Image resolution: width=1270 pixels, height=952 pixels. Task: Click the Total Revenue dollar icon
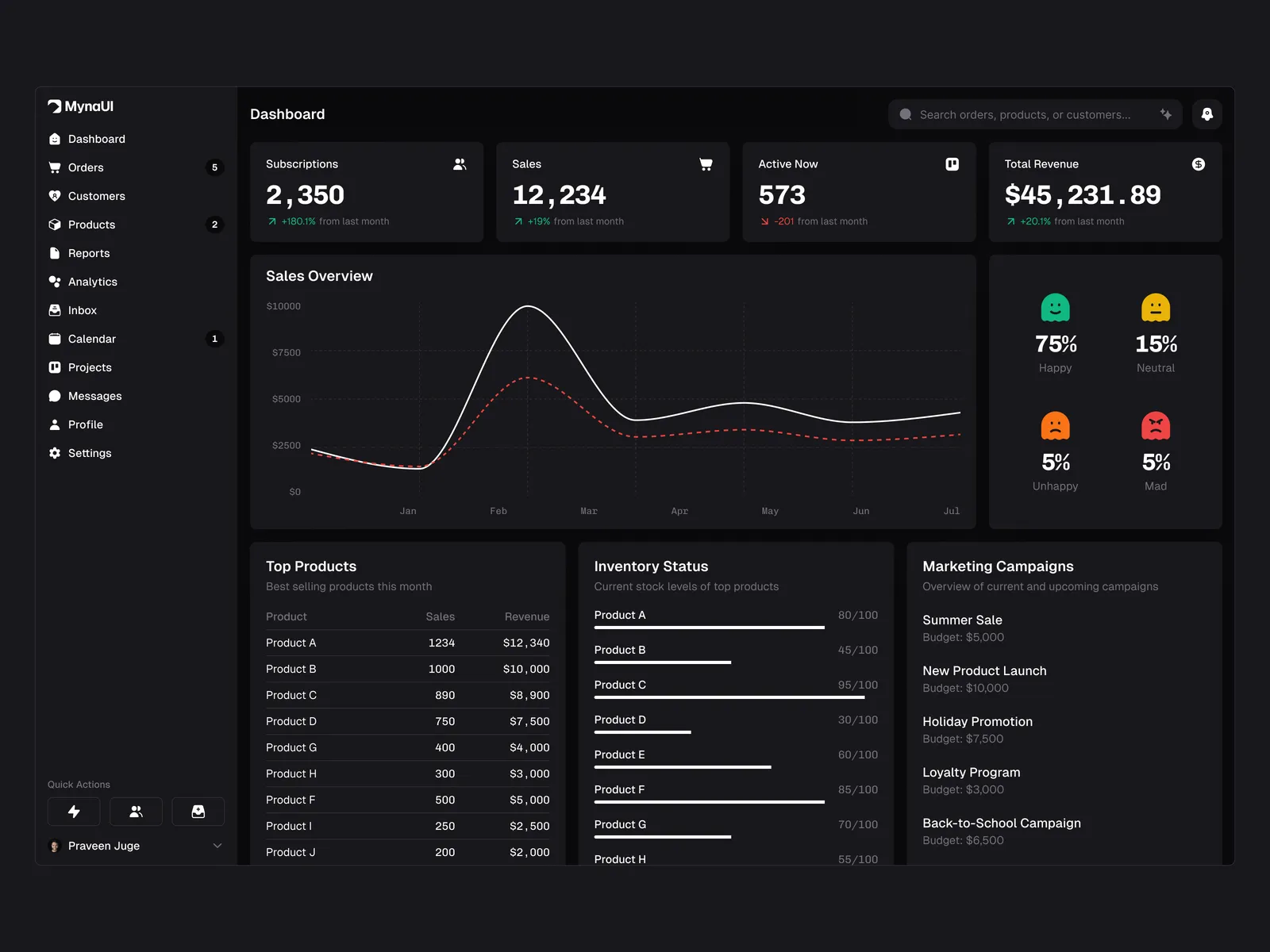[1198, 164]
